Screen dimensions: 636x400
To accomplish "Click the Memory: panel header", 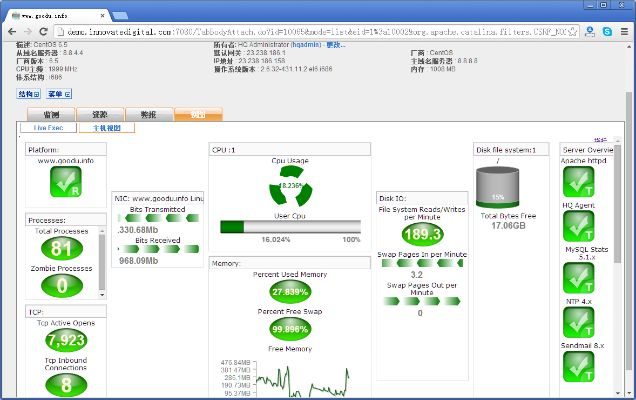I will pyautogui.click(x=290, y=263).
